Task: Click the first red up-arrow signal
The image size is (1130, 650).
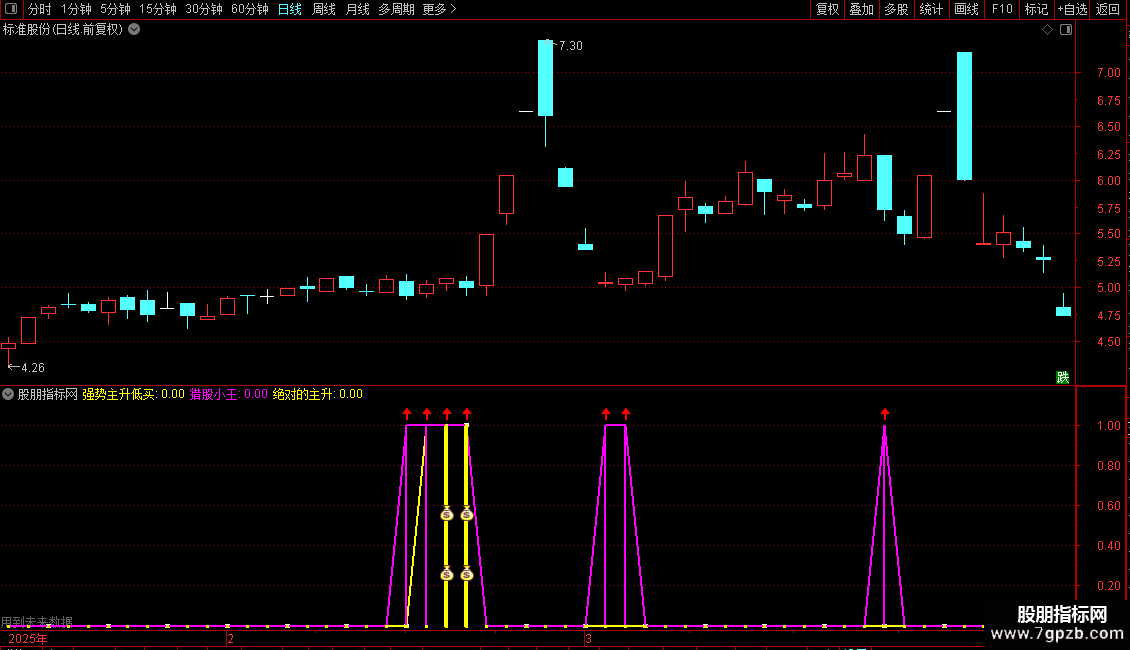Action: coord(407,414)
